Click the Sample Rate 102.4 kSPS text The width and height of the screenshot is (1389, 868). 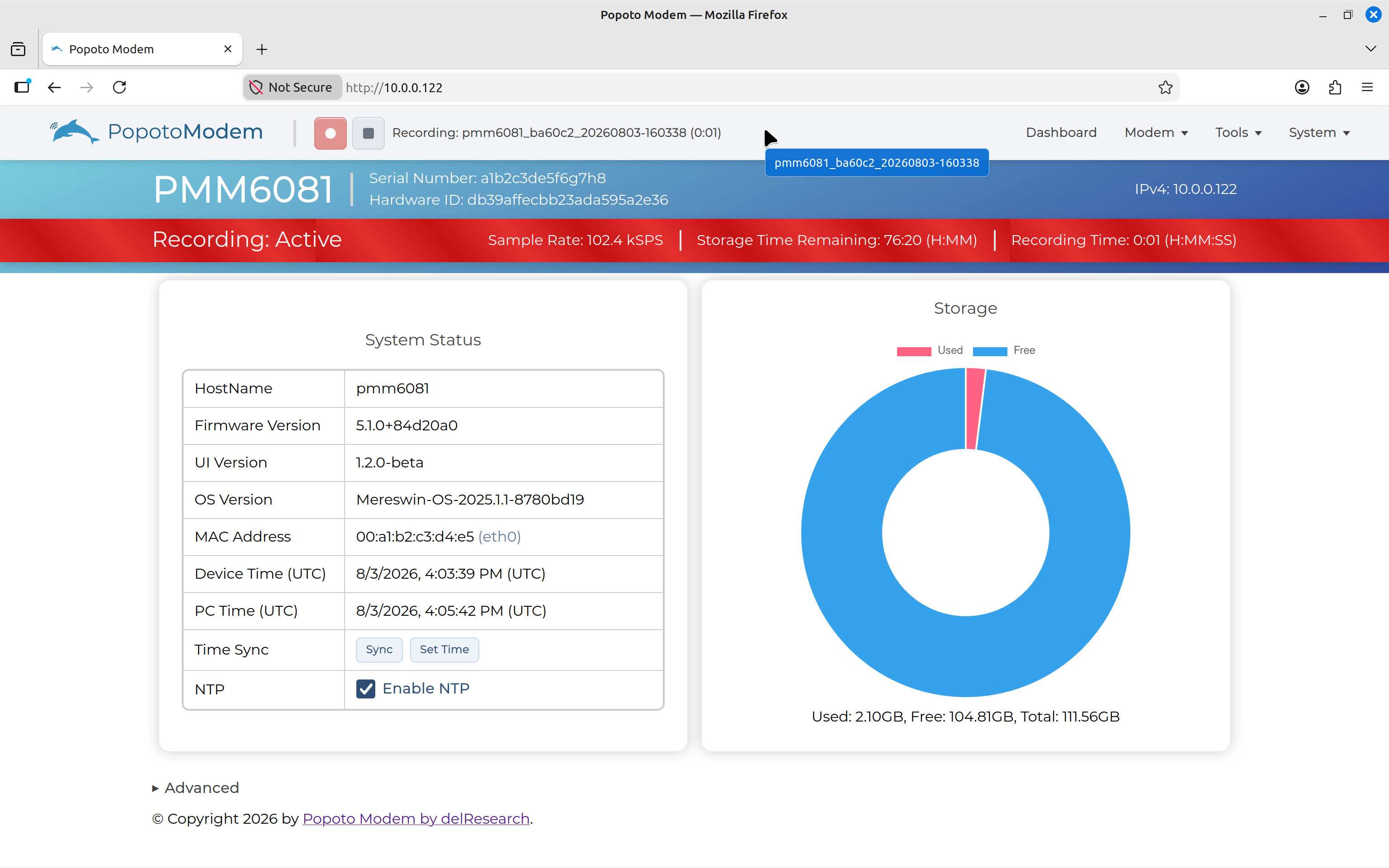575,240
